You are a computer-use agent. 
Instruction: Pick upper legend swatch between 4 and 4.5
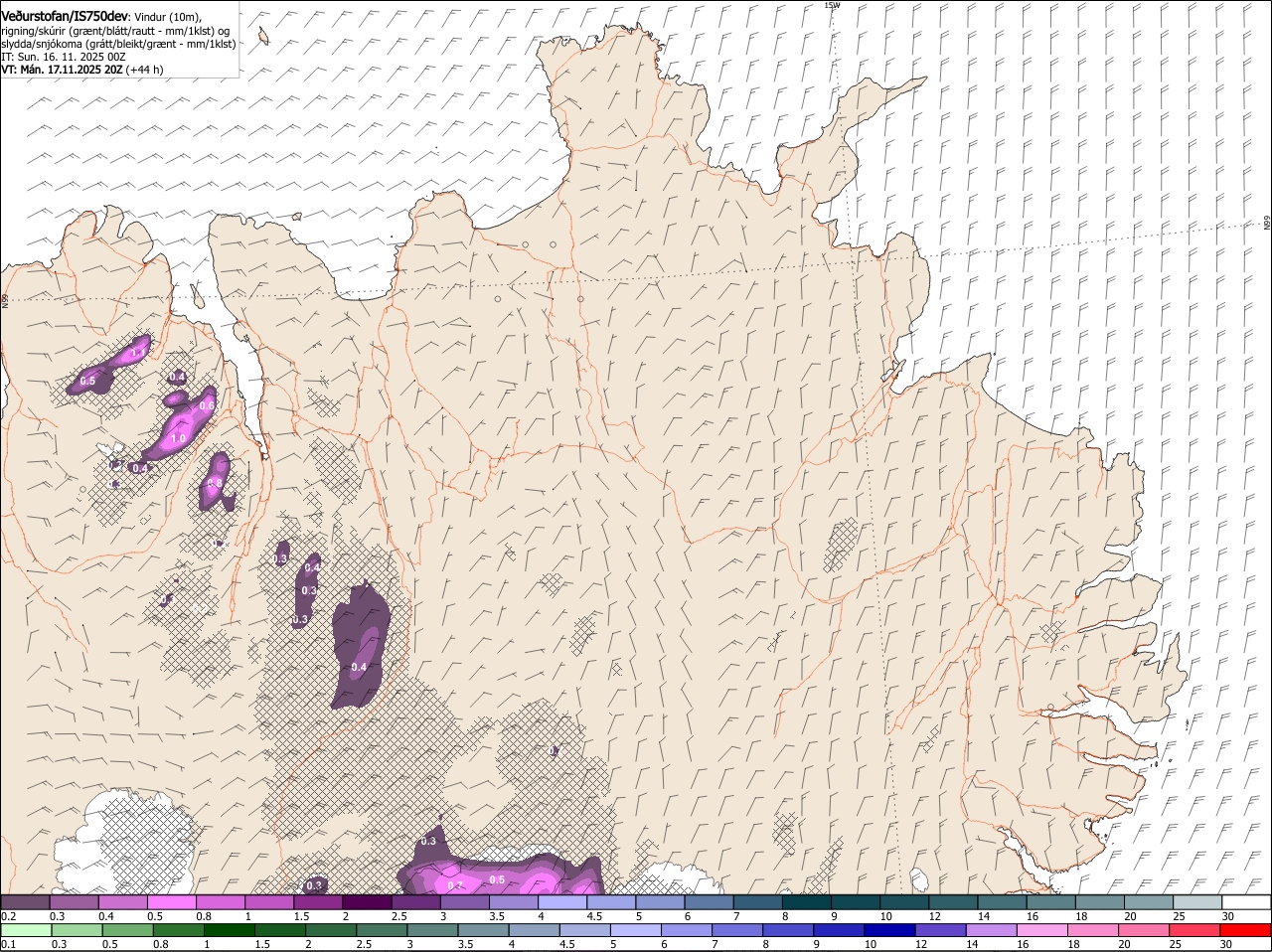(560, 902)
